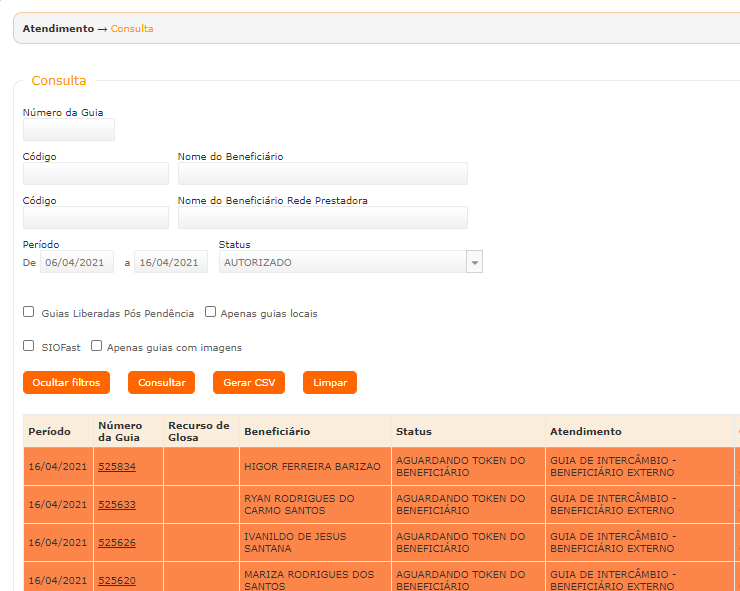Viewport: 740px width, 591px height.
Task: Export results with Gerar CSV button
Action: pos(249,382)
